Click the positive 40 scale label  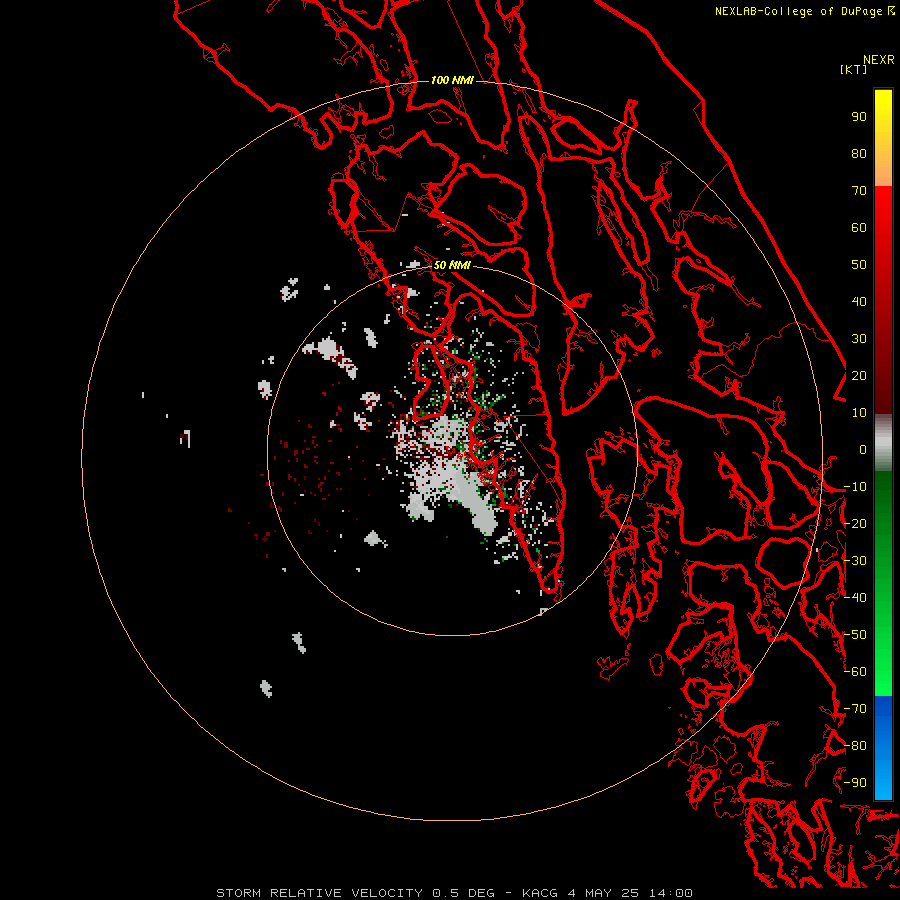click(859, 302)
